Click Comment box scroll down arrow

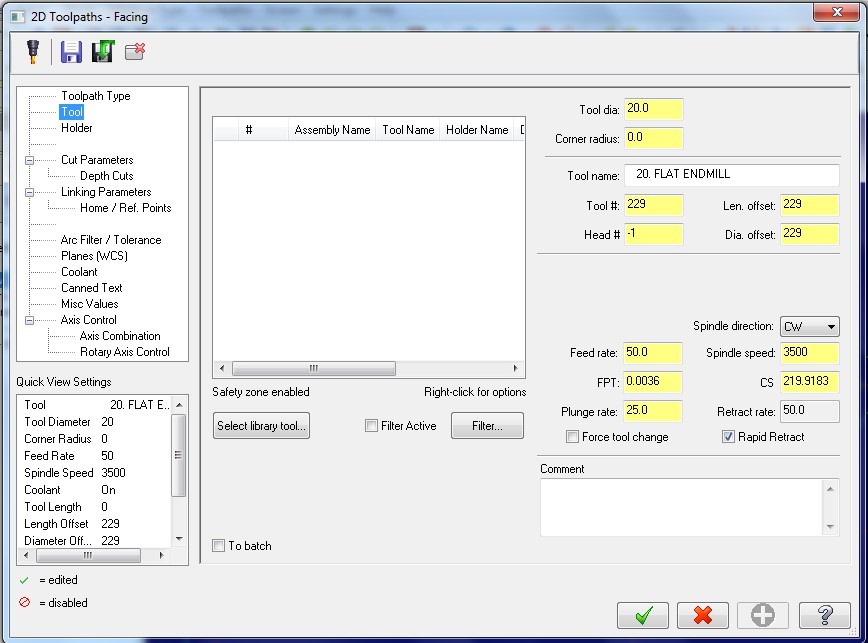[830, 527]
